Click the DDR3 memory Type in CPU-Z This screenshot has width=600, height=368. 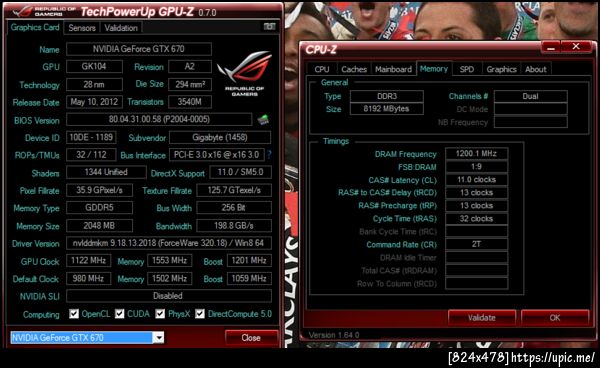[387, 96]
